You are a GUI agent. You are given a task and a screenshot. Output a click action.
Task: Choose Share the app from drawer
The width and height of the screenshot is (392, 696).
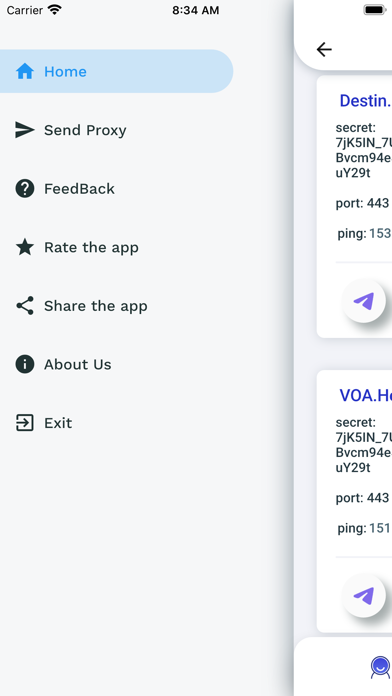click(x=117, y=305)
